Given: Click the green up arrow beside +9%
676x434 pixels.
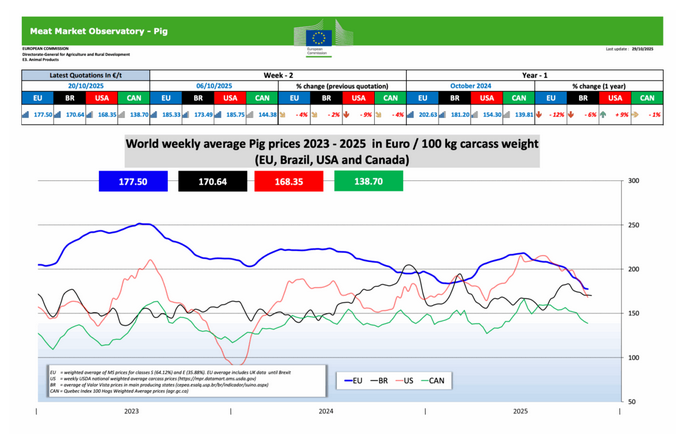Looking at the screenshot, I should click(604, 116).
